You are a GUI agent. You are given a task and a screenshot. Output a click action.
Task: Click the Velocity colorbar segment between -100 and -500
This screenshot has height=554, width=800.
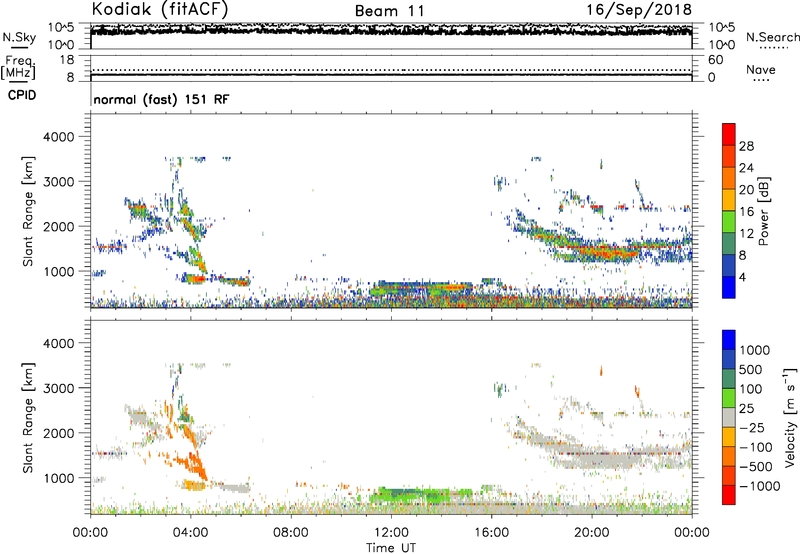point(729,456)
